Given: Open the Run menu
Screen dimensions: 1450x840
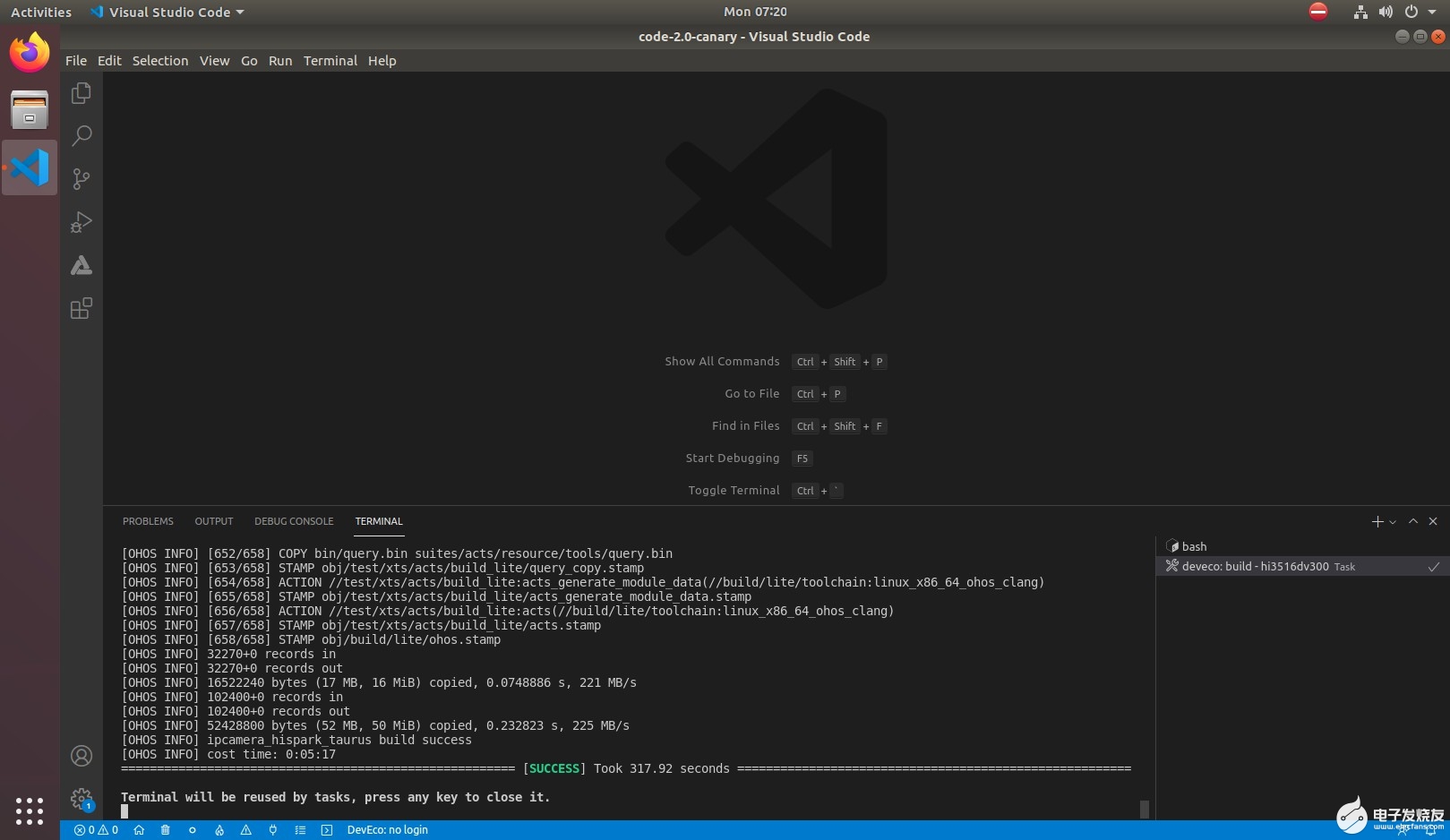Looking at the screenshot, I should coord(280,61).
